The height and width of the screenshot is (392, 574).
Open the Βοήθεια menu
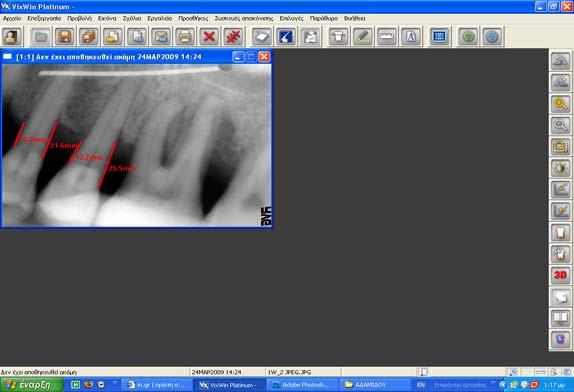(x=354, y=18)
